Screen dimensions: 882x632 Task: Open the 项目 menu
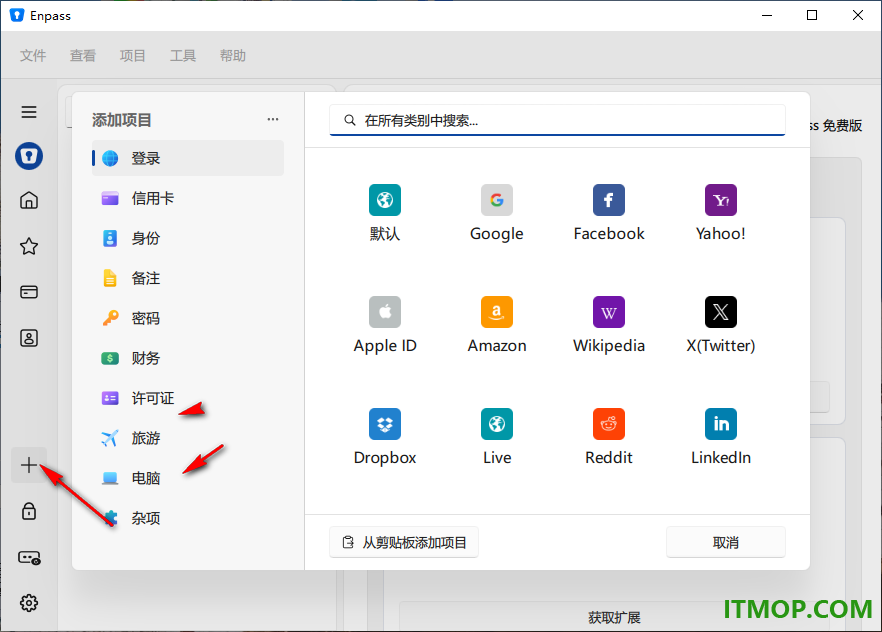tap(133, 56)
